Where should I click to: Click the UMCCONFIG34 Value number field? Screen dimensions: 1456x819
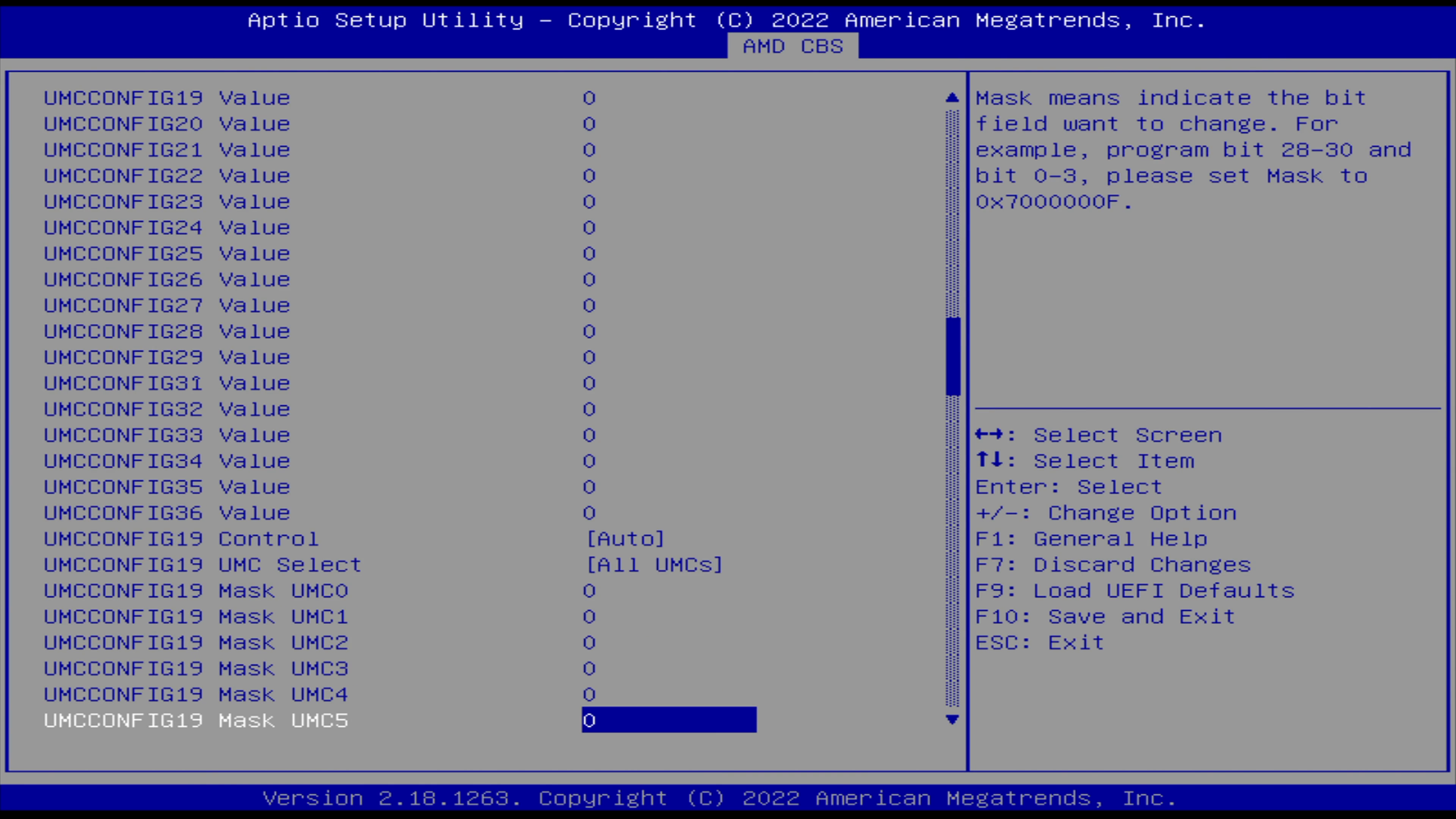tap(589, 461)
